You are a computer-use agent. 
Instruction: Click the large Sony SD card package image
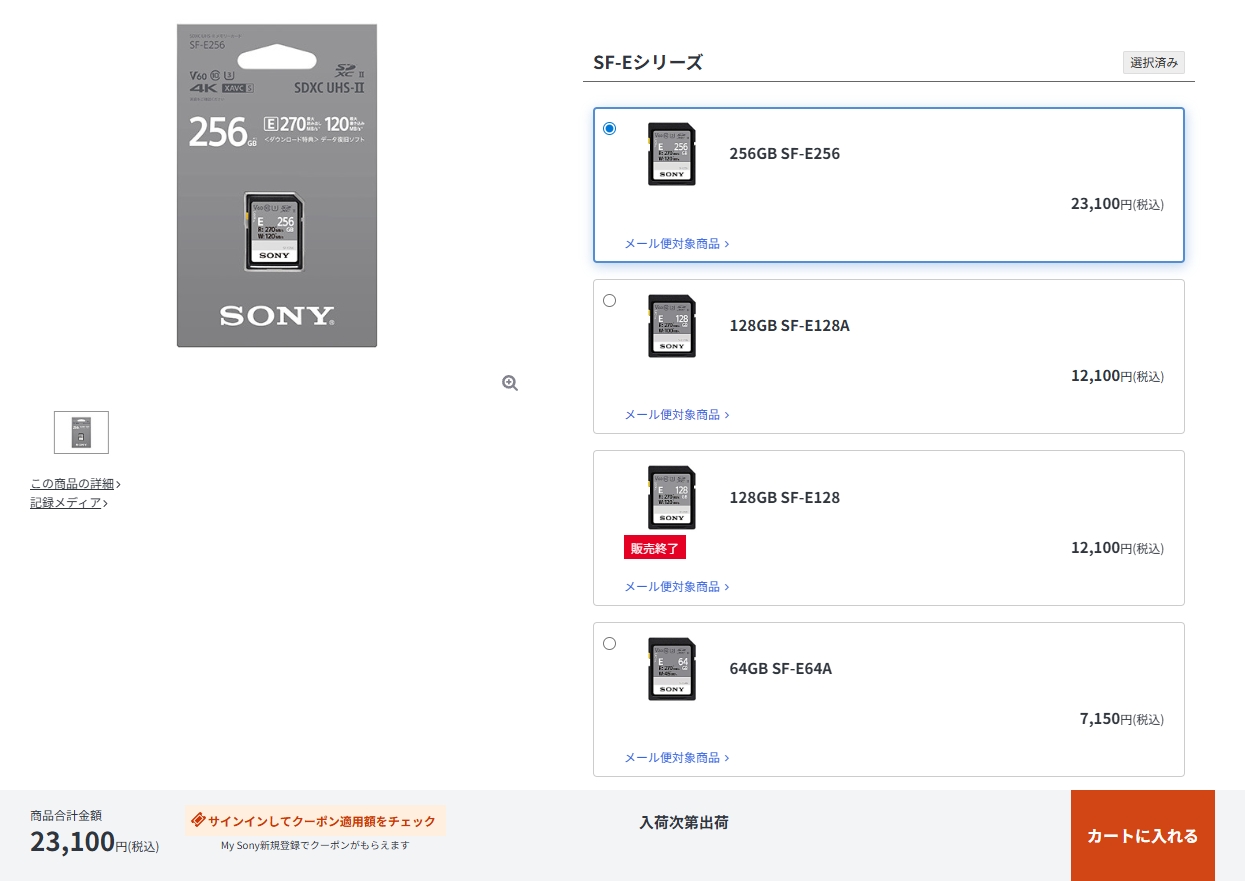coord(277,186)
